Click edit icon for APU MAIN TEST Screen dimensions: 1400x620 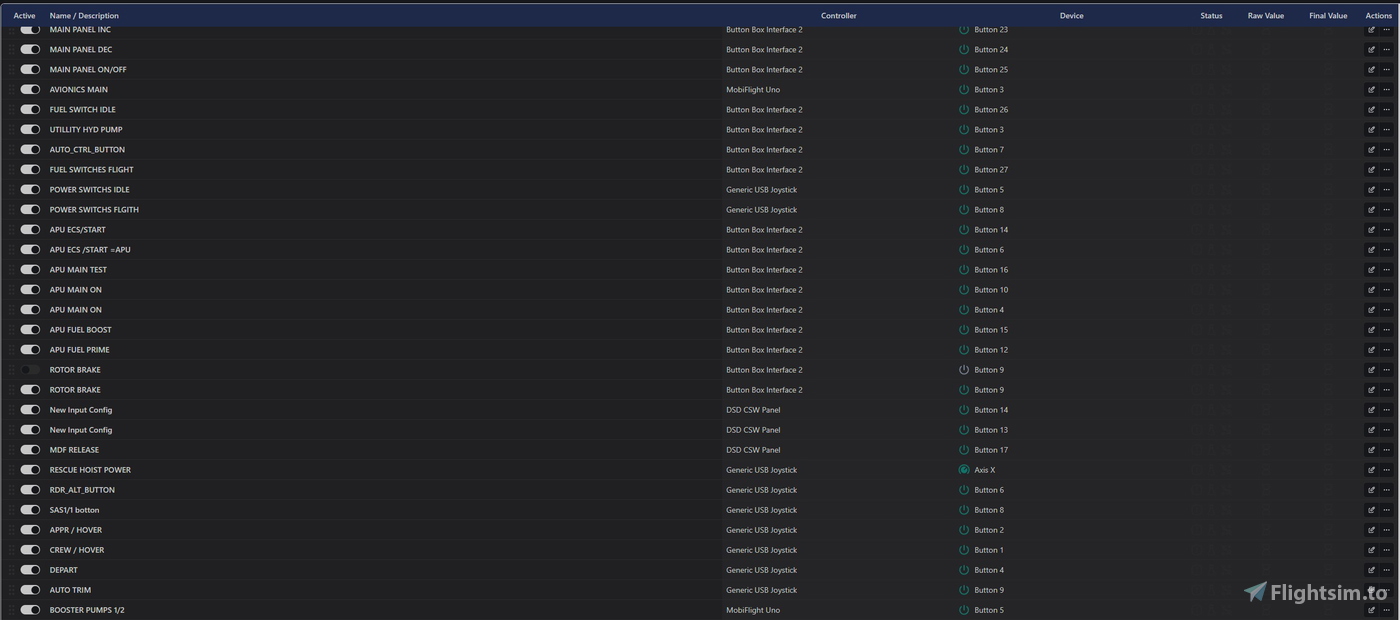point(1371,270)
